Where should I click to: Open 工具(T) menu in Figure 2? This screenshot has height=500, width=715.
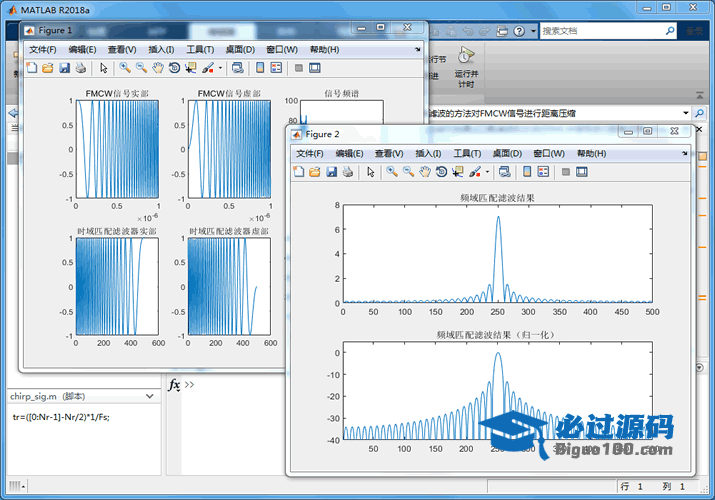click(467, 154)
